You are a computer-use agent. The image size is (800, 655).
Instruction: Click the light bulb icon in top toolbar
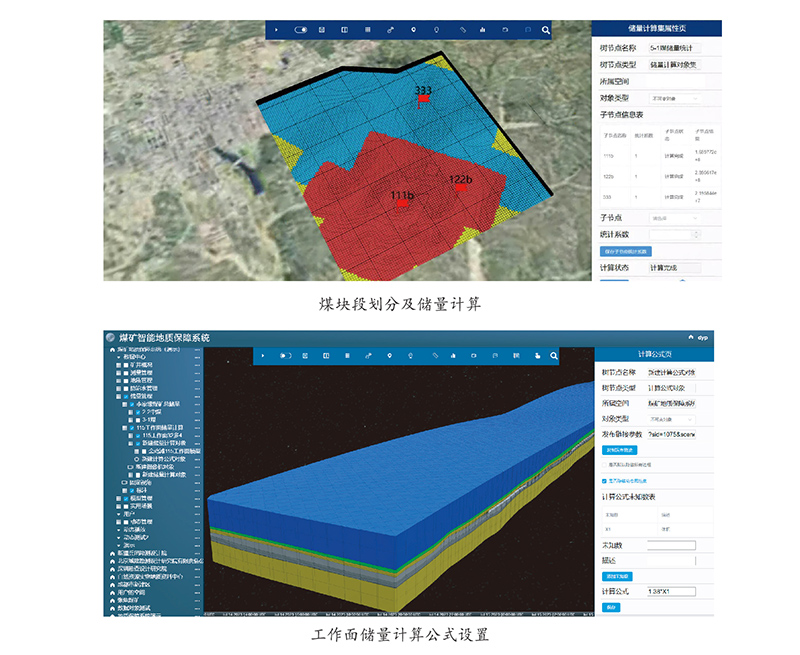click(437, 30)
